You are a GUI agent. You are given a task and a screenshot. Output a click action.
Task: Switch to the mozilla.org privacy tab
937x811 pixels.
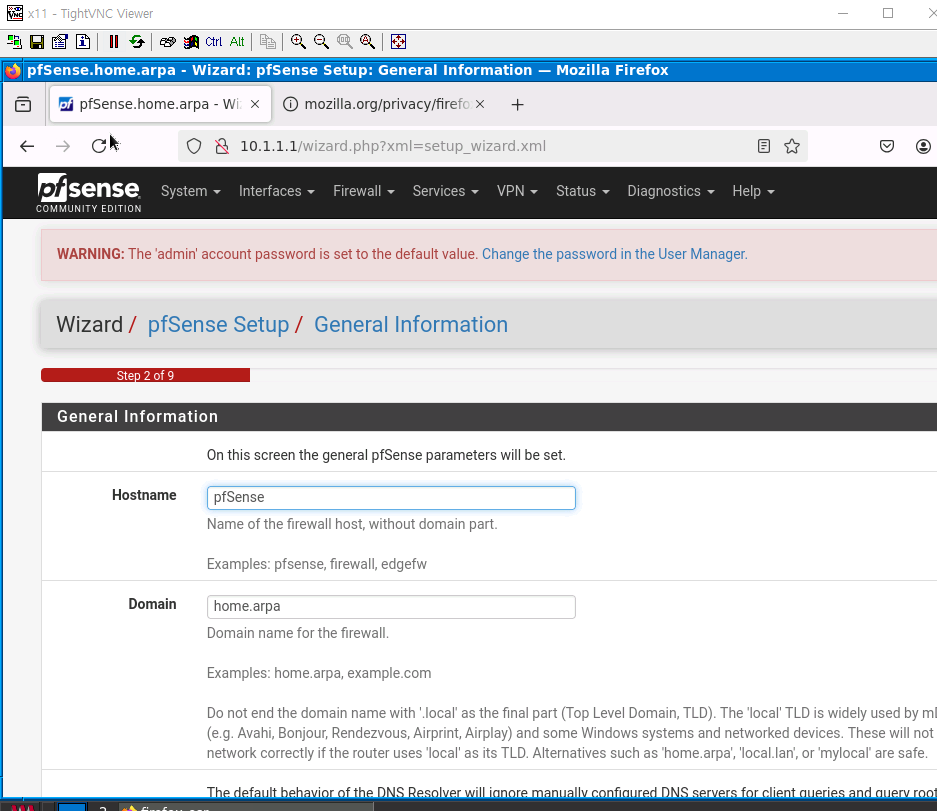[385, 105]
